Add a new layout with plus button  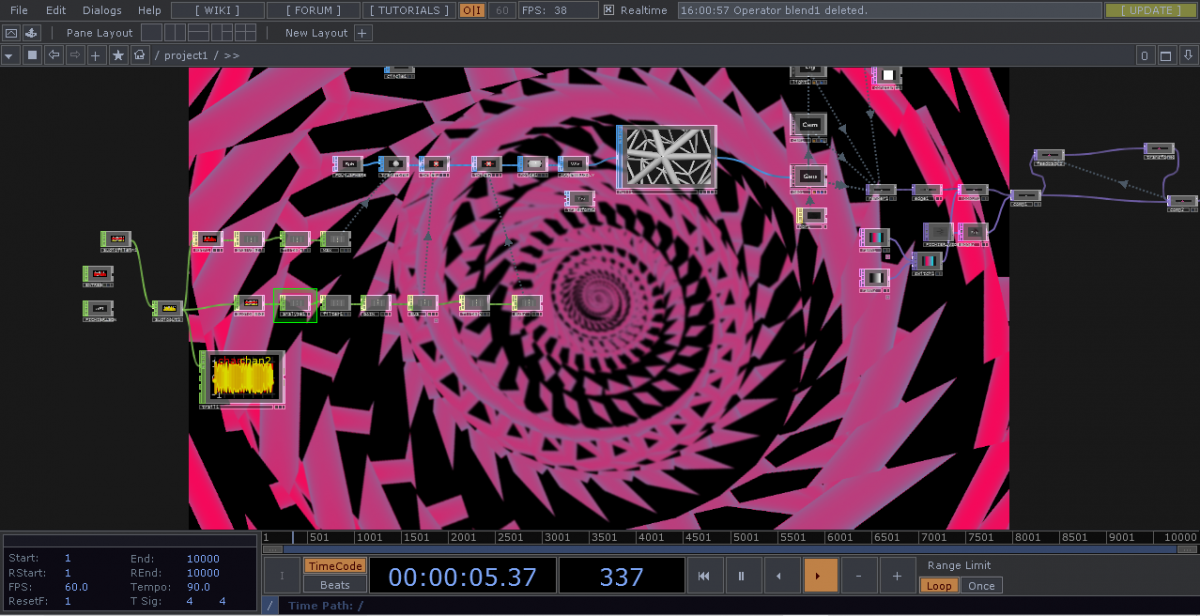click(x=362, y=33)
